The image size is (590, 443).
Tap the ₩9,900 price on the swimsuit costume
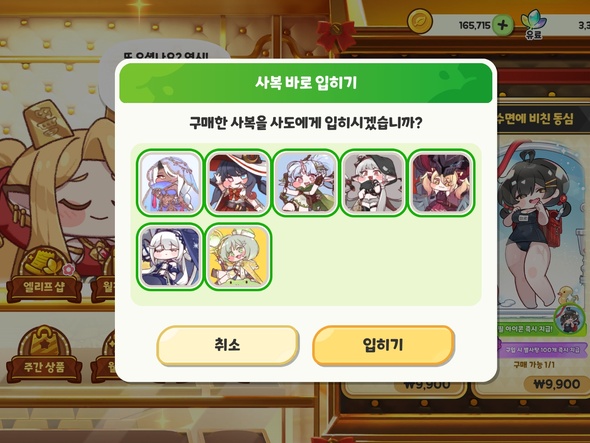point(556,384)
